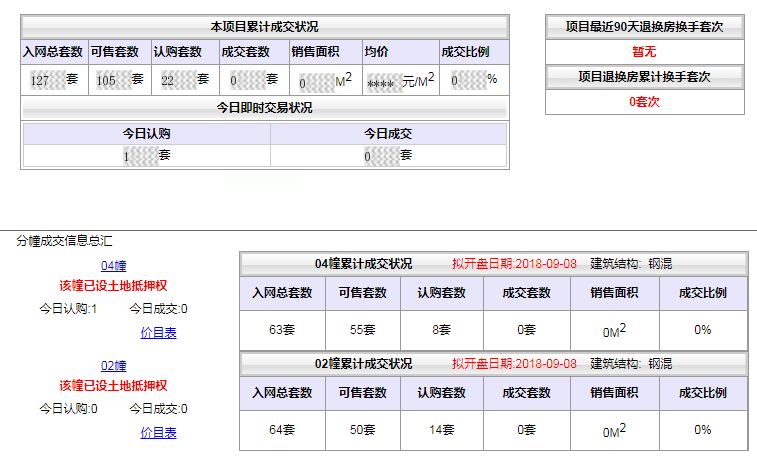Click the 分幢成交信息总汇 section label

click(x=64, y=240)
